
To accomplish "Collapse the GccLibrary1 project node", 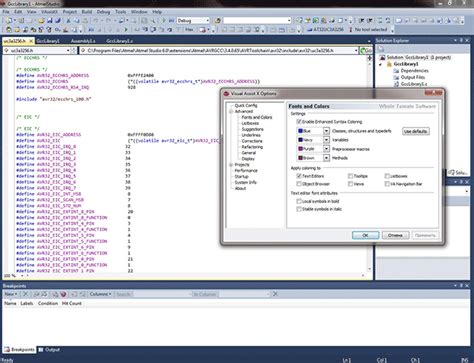I will pyautogui.click(x=381, y=64).
